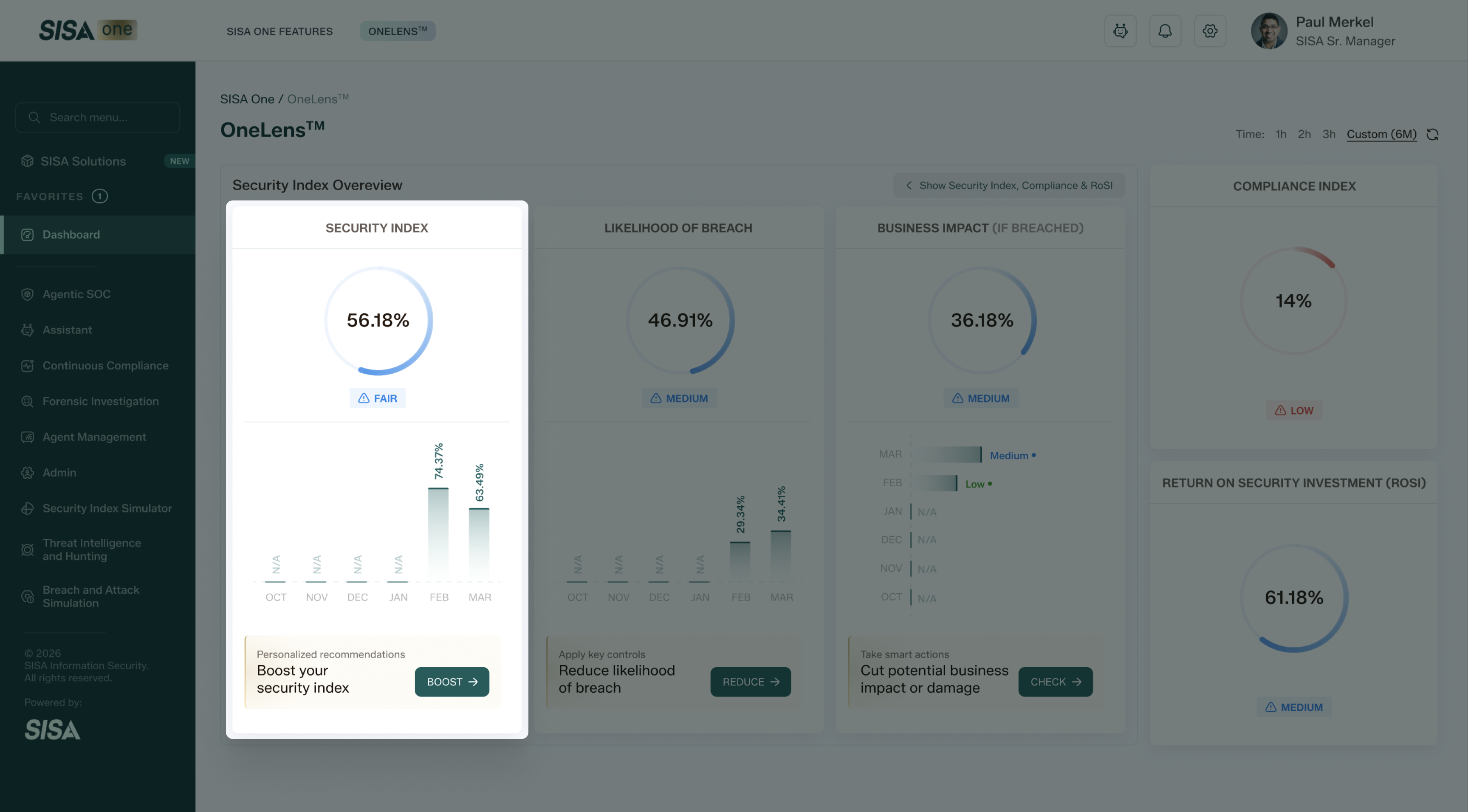This screenshot has height=812, width=1468.
Task: Click the refresh icon beside Custom (6M)
Action: click(x=1432, y=135)
